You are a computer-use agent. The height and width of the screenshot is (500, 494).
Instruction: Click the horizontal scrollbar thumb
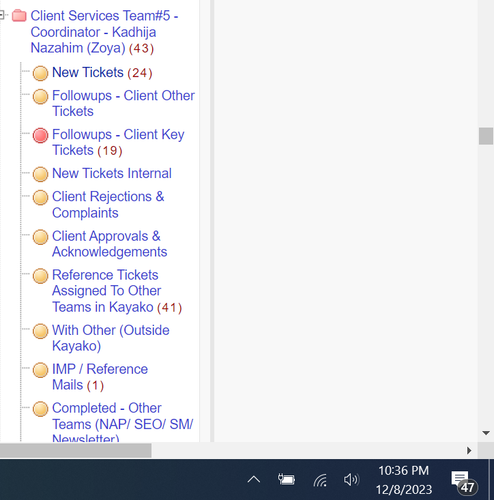(76, 451)
